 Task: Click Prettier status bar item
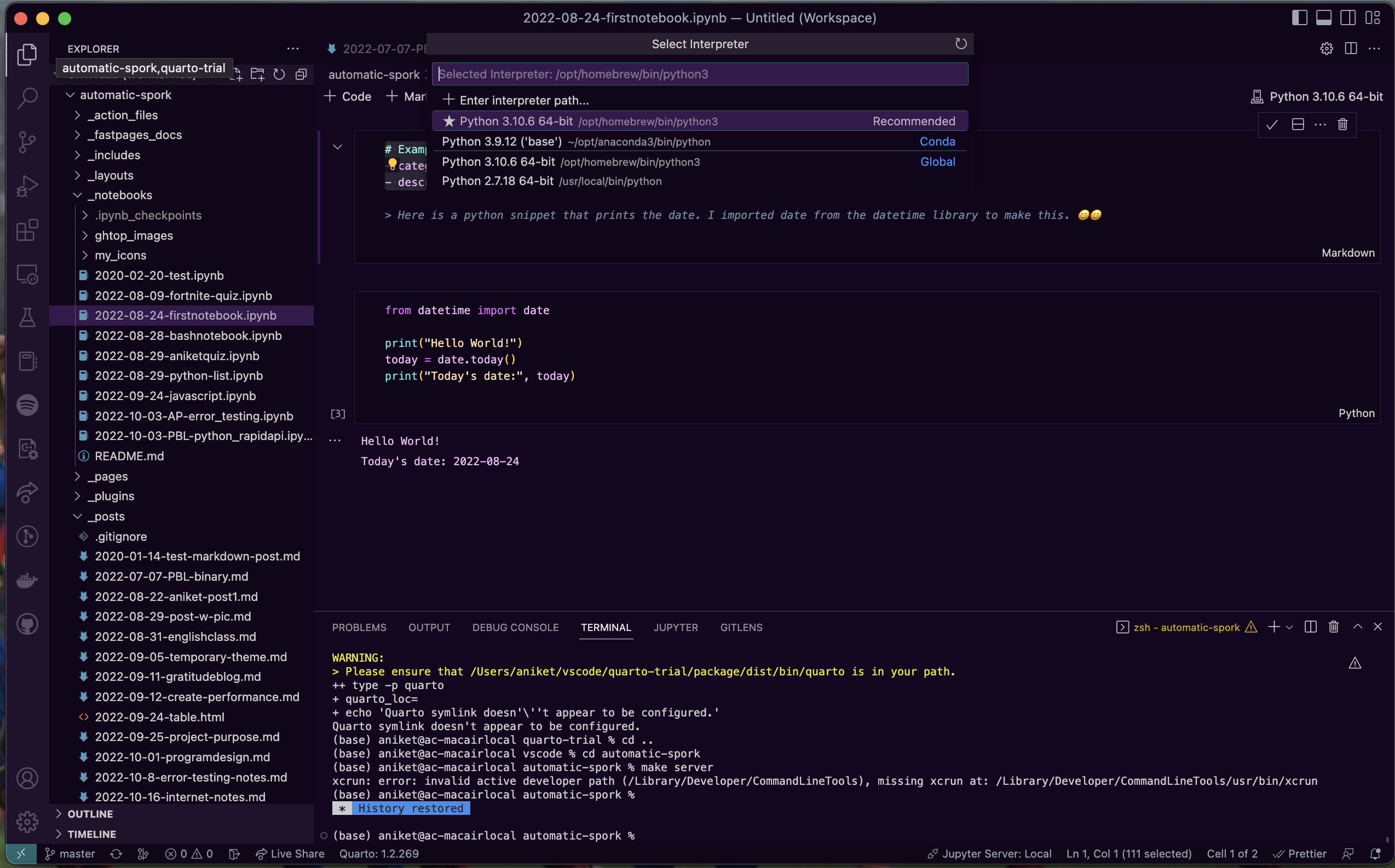[1300, 854]
